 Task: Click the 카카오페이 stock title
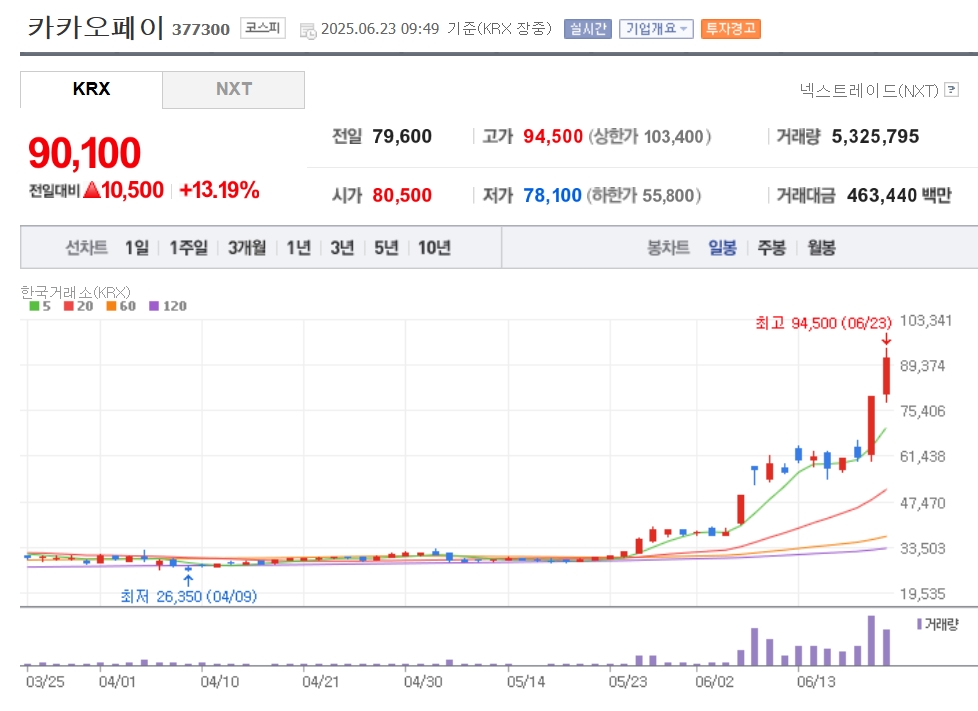[x=95, y=28]
